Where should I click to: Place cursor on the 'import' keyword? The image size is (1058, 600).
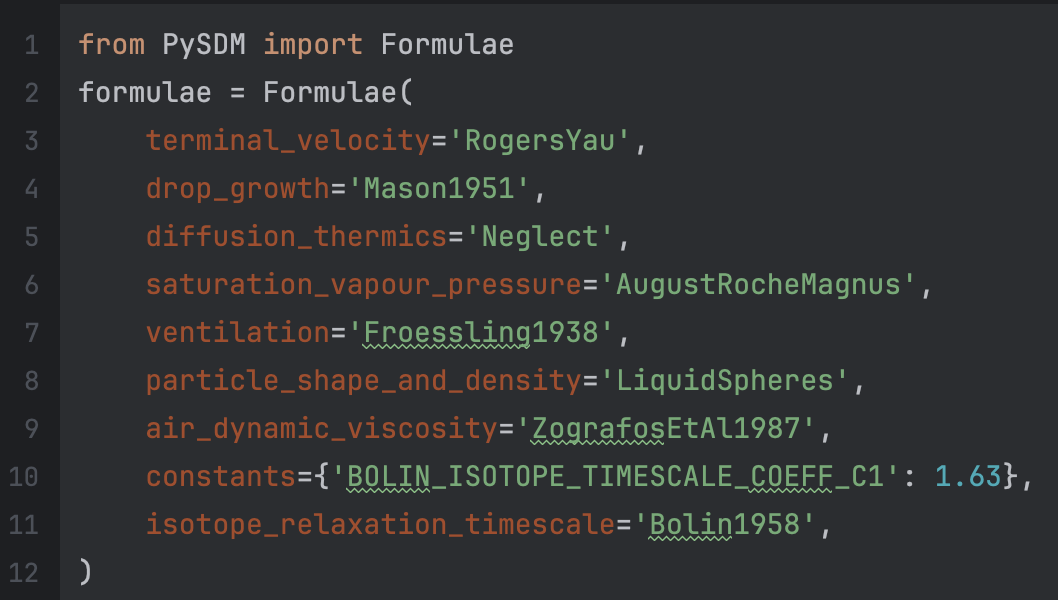coord(314,45)
